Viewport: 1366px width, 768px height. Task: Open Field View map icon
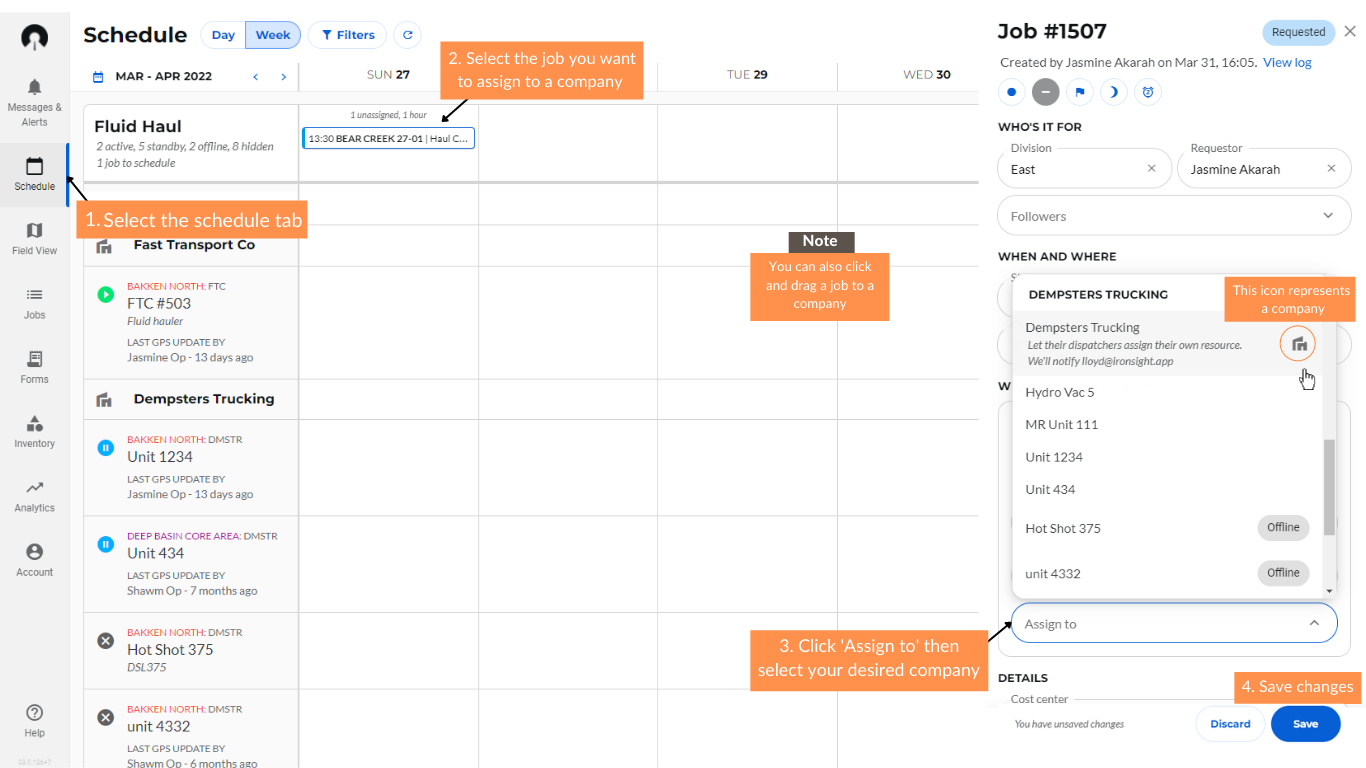34,231
